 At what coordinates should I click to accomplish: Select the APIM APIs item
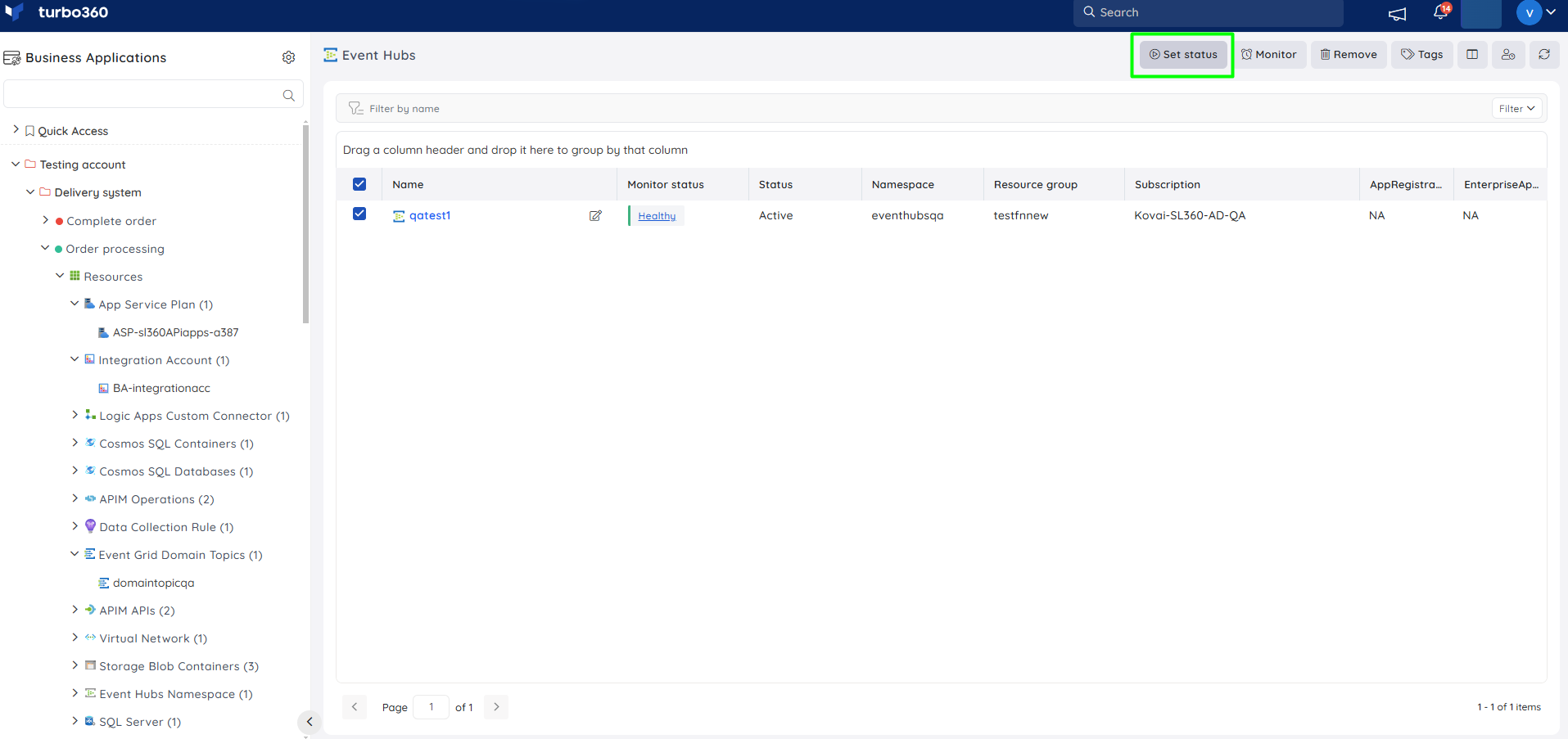tap(137, 611)
